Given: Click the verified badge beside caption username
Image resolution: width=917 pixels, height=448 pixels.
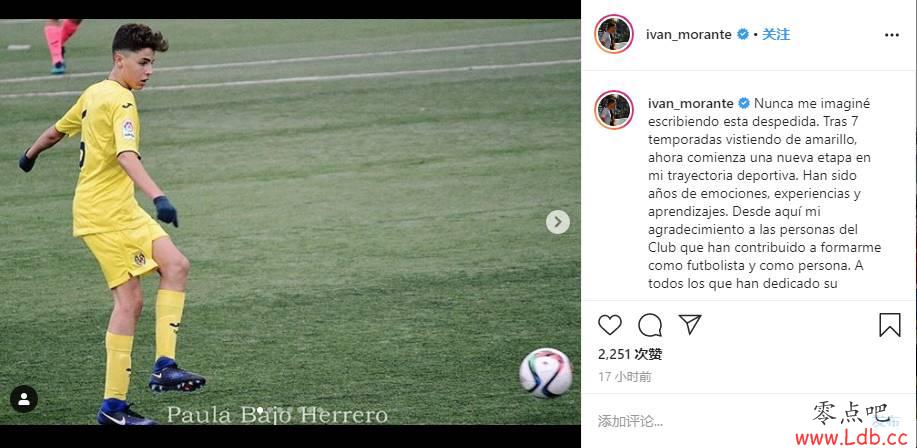Looking at the screenshot, I should coord(744,104).
